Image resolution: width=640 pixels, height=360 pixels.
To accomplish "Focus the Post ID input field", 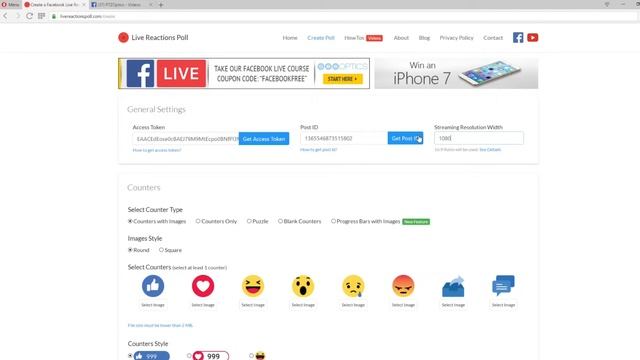I will (344, 138).
